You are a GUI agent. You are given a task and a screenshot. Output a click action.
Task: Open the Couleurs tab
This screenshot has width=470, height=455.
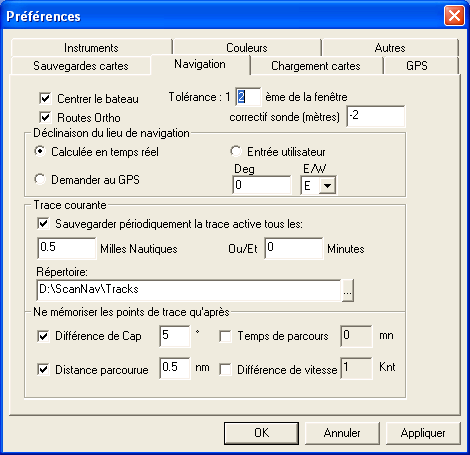tap(247, 47)
